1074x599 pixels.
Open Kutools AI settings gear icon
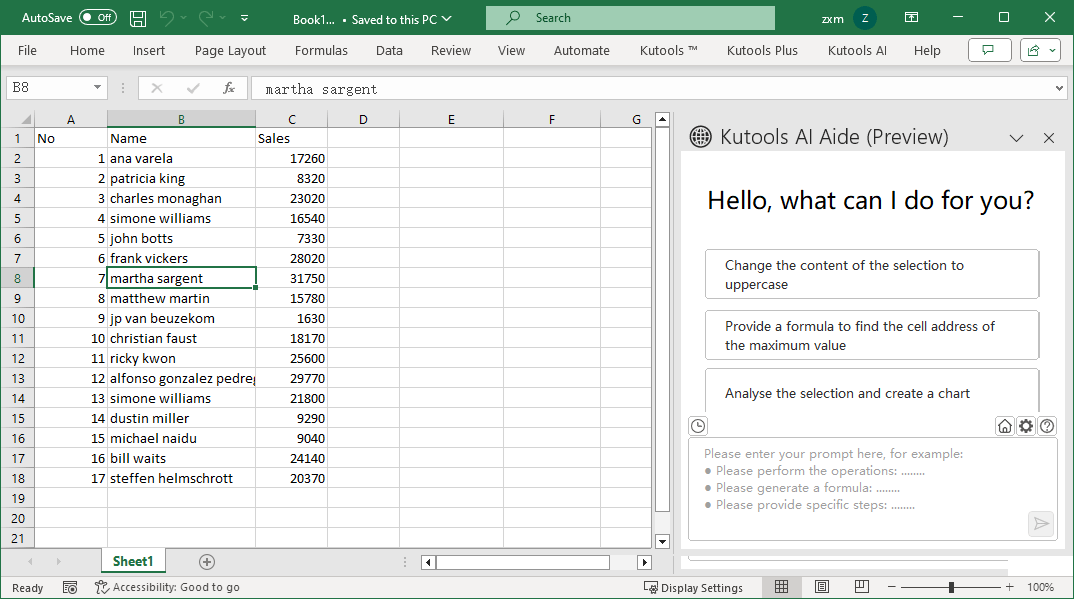pyautogui.click(x=1026, y=426)
